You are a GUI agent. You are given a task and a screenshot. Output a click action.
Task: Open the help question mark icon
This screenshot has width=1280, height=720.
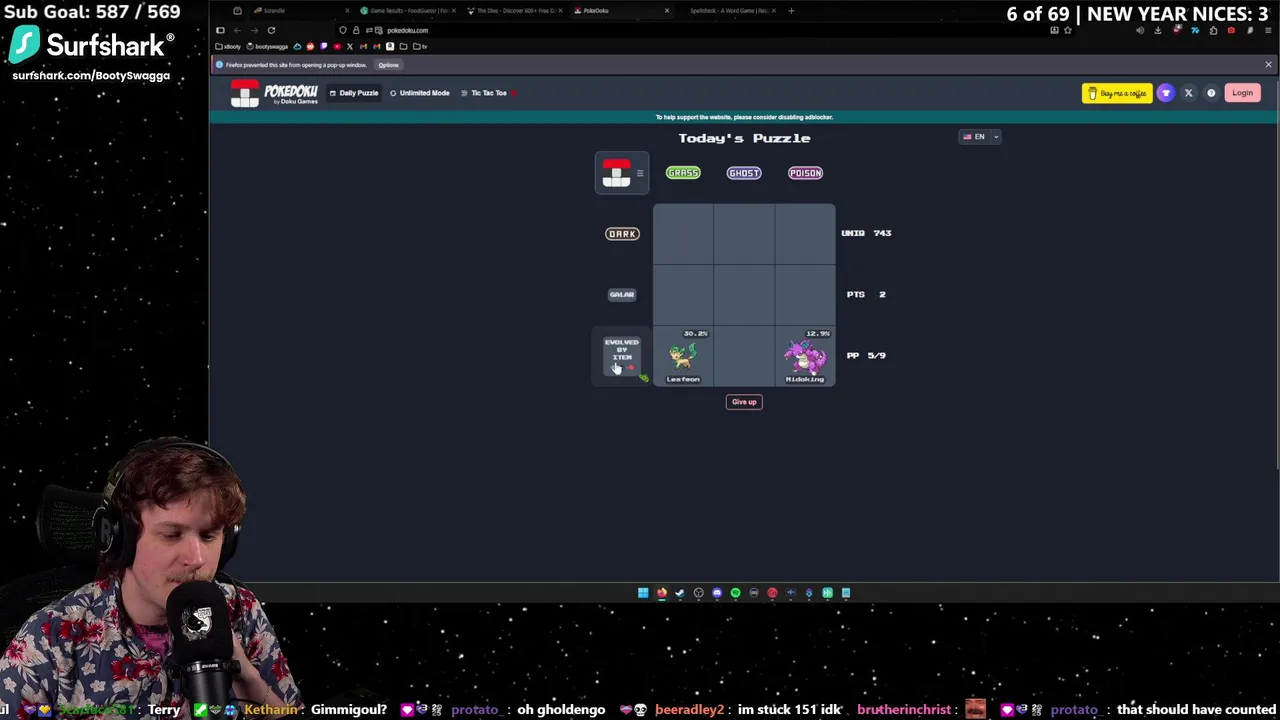point(1211,93)
